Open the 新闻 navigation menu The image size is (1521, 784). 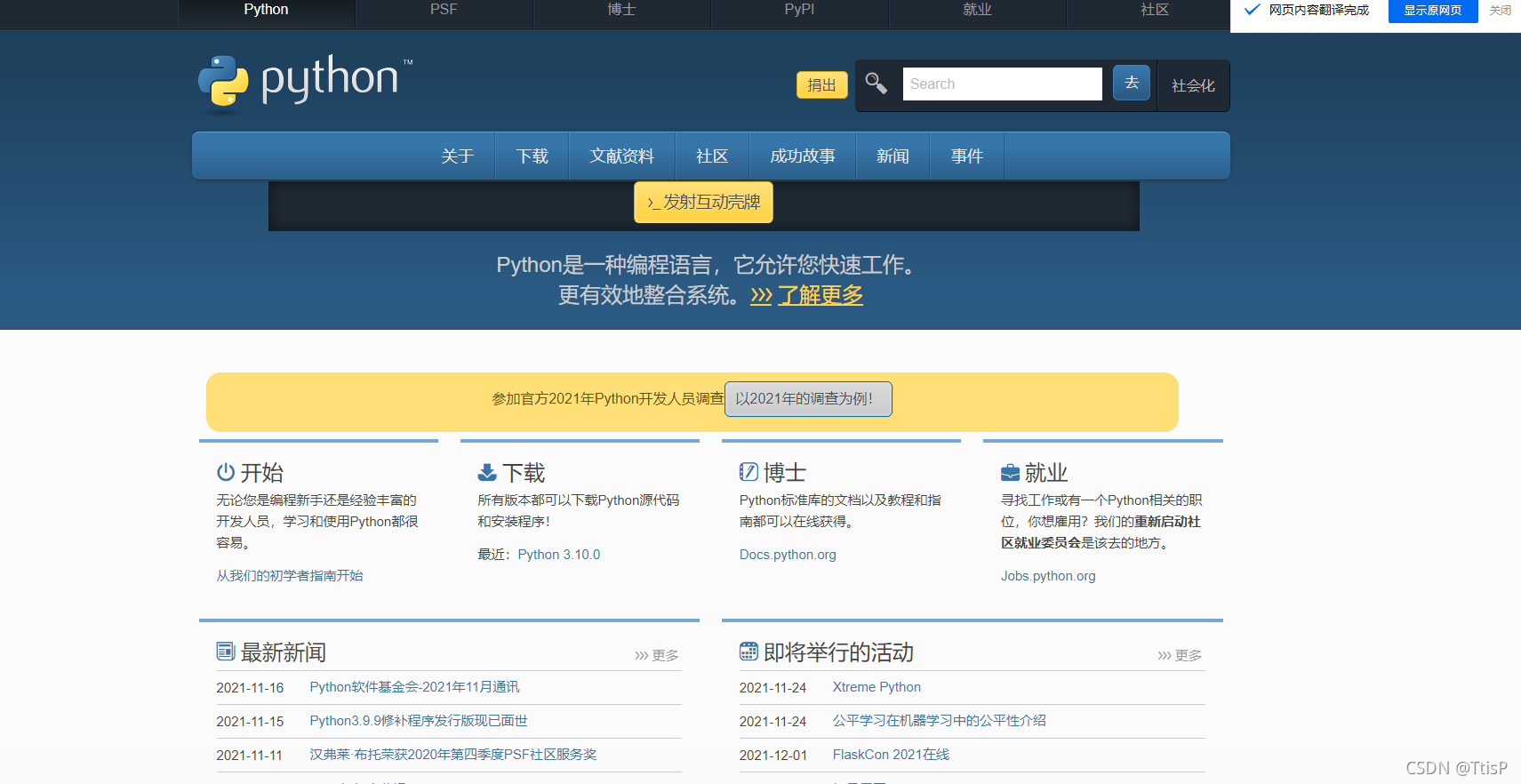pyautogui.click(x=893, y=156)
